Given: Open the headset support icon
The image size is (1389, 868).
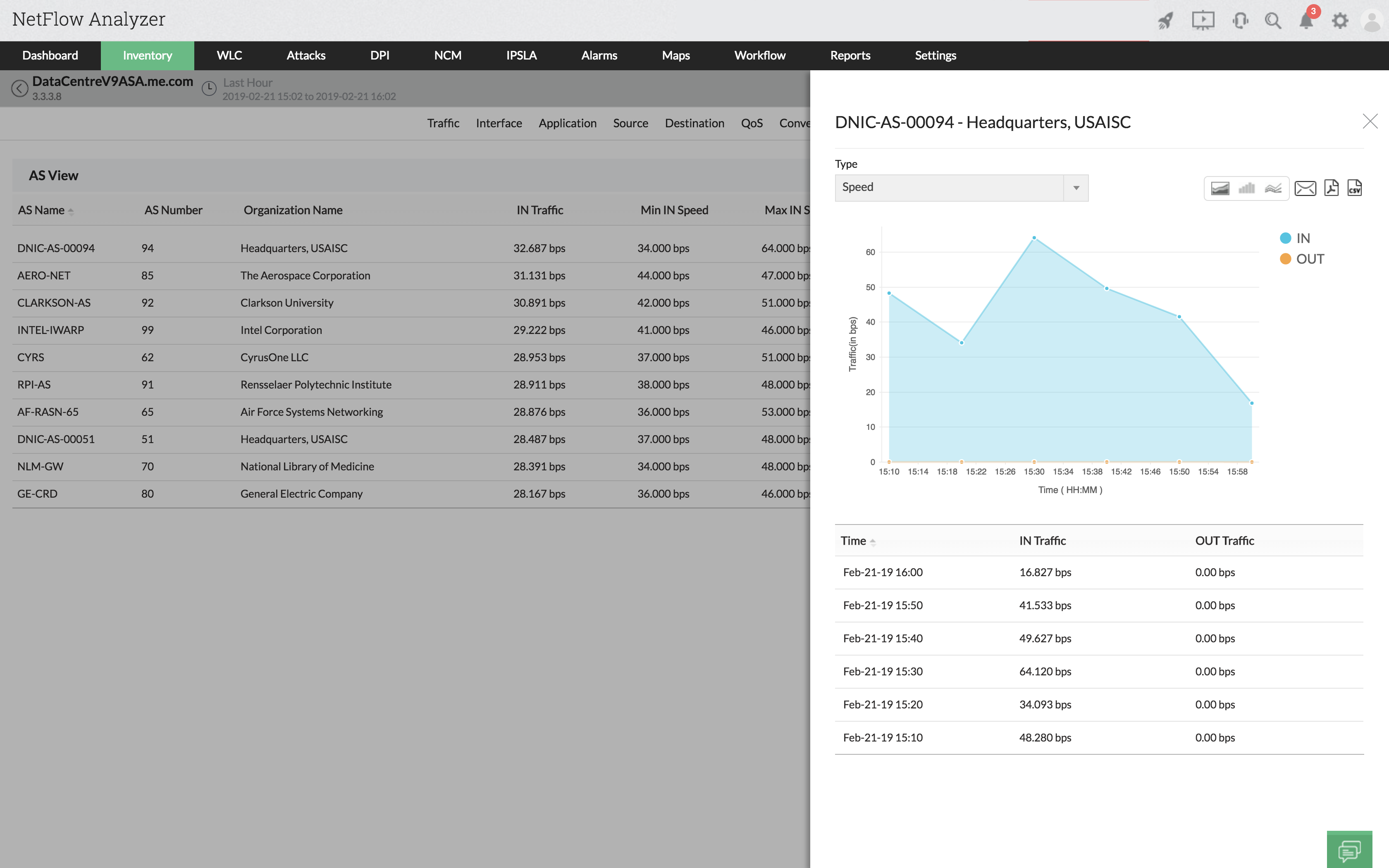Looking at the screenshot, I should pyautogui.click(x=1240, y=21).
